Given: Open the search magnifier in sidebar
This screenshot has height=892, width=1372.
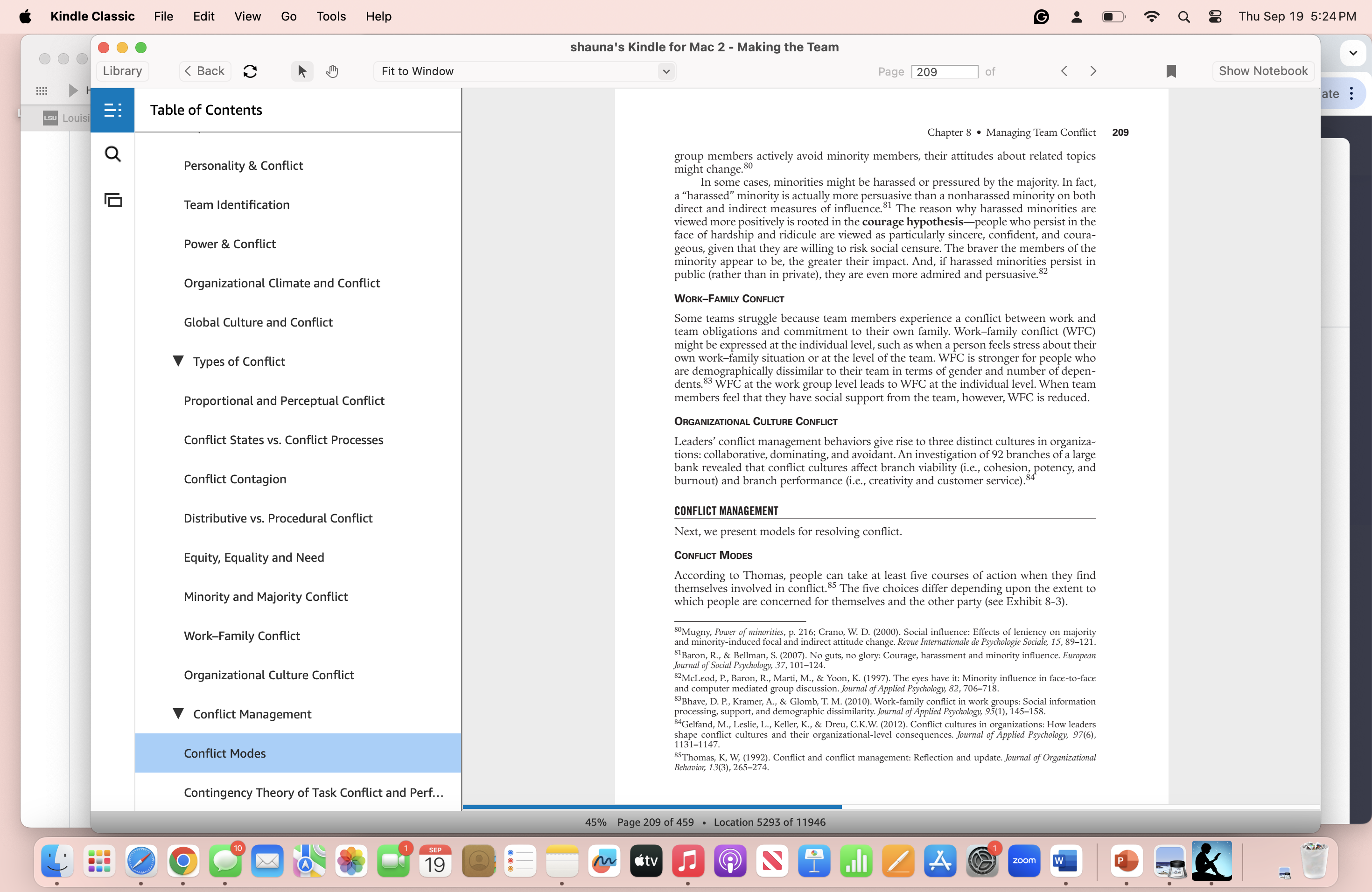Looking at the screenshot, I should click(x=112, y=154).
